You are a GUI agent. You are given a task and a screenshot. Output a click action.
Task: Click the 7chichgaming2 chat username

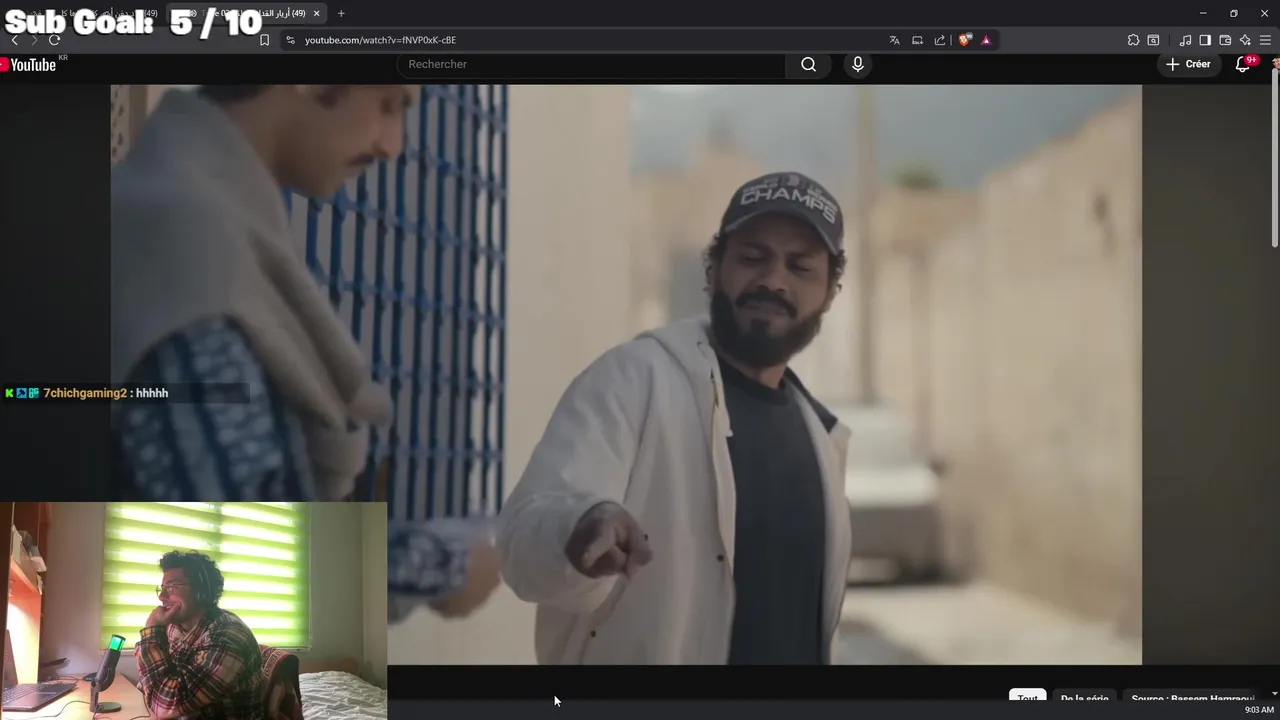[85, 393]
